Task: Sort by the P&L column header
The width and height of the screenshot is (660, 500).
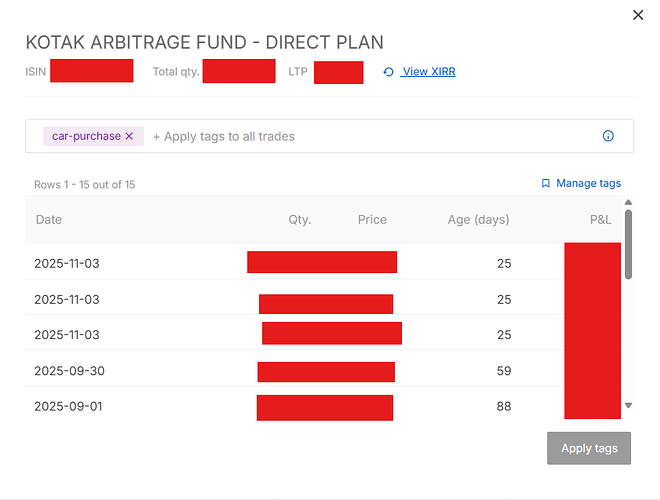Action: pyautogui.click(x=600, y=220)
